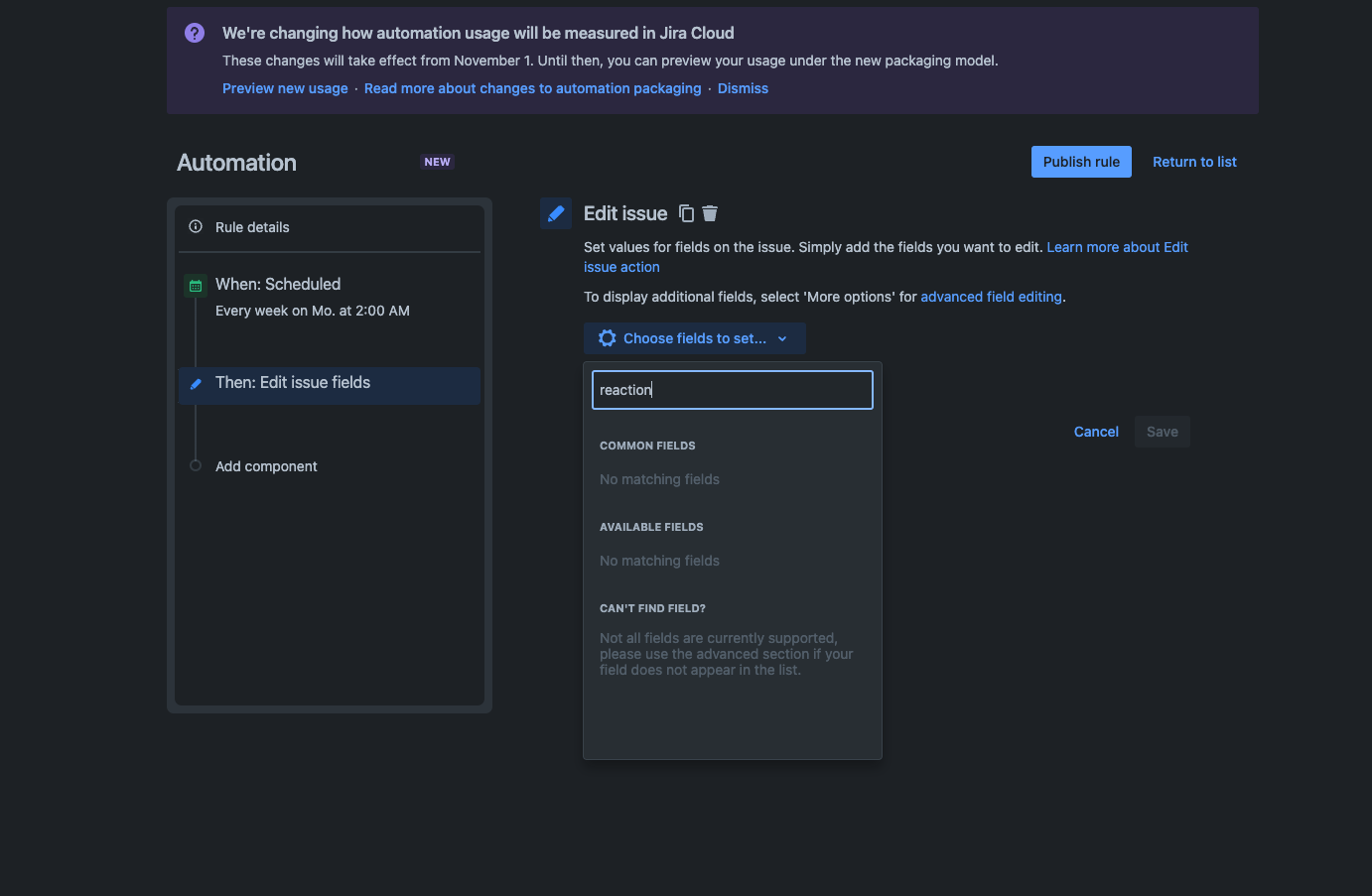Publish the automation rule
1372x896 pixels.
[1081, 161]
